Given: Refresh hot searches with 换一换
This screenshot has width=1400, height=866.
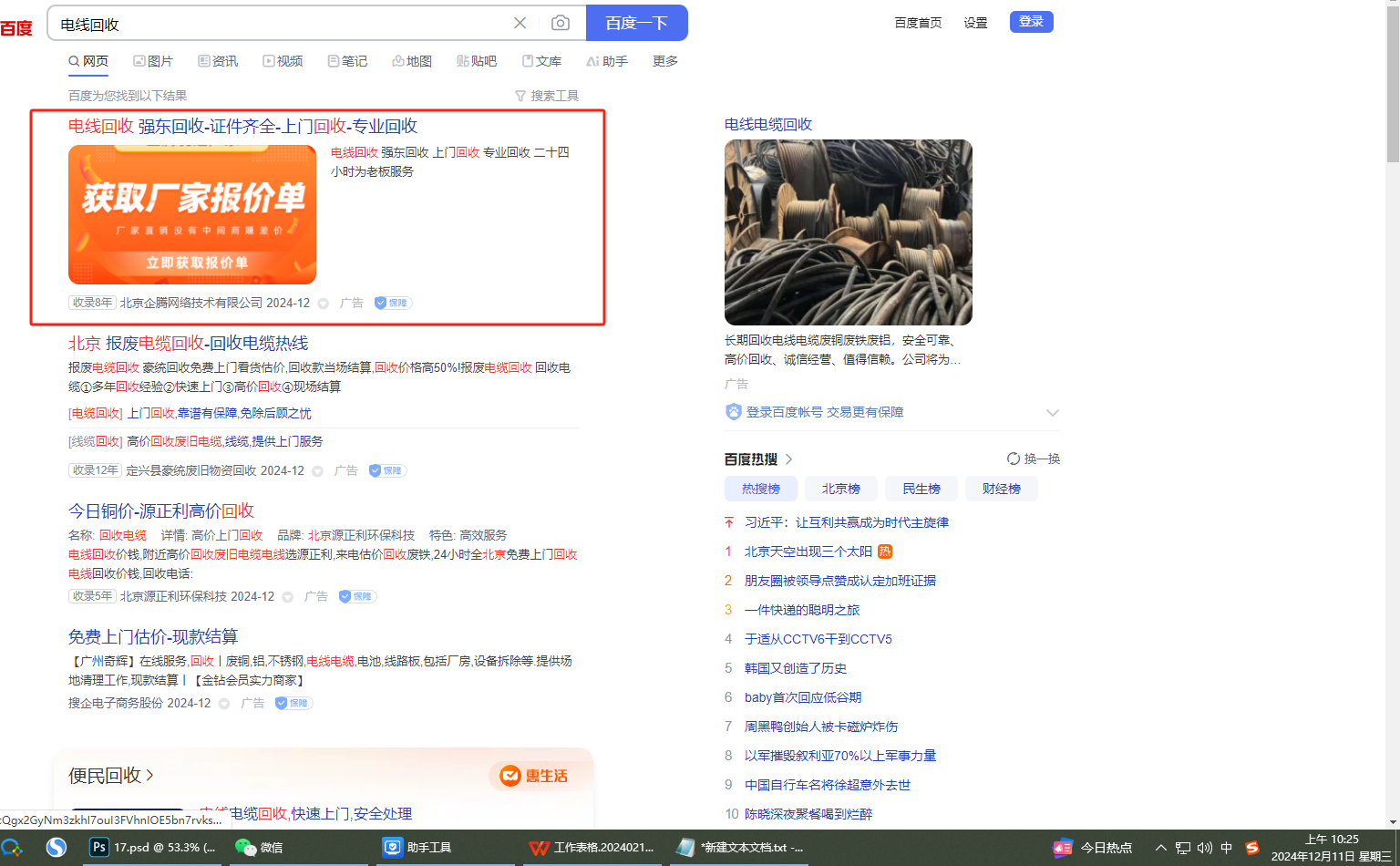Looking at the screenshot, I should [1034, 459].
